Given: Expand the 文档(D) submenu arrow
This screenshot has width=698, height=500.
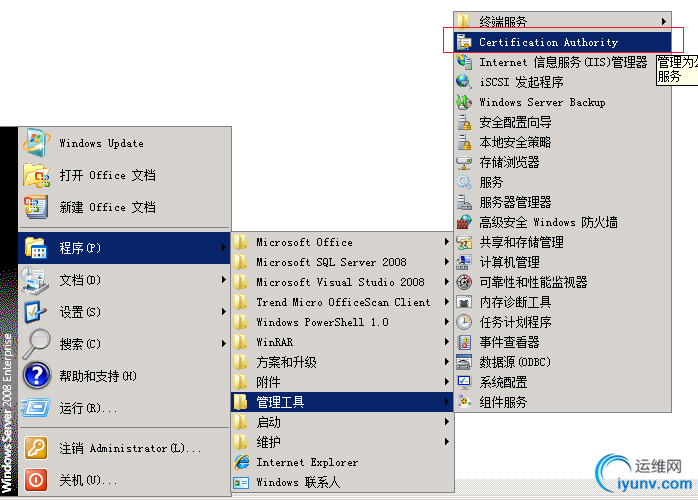Looking at the screenshot, I should coord(223,280).
